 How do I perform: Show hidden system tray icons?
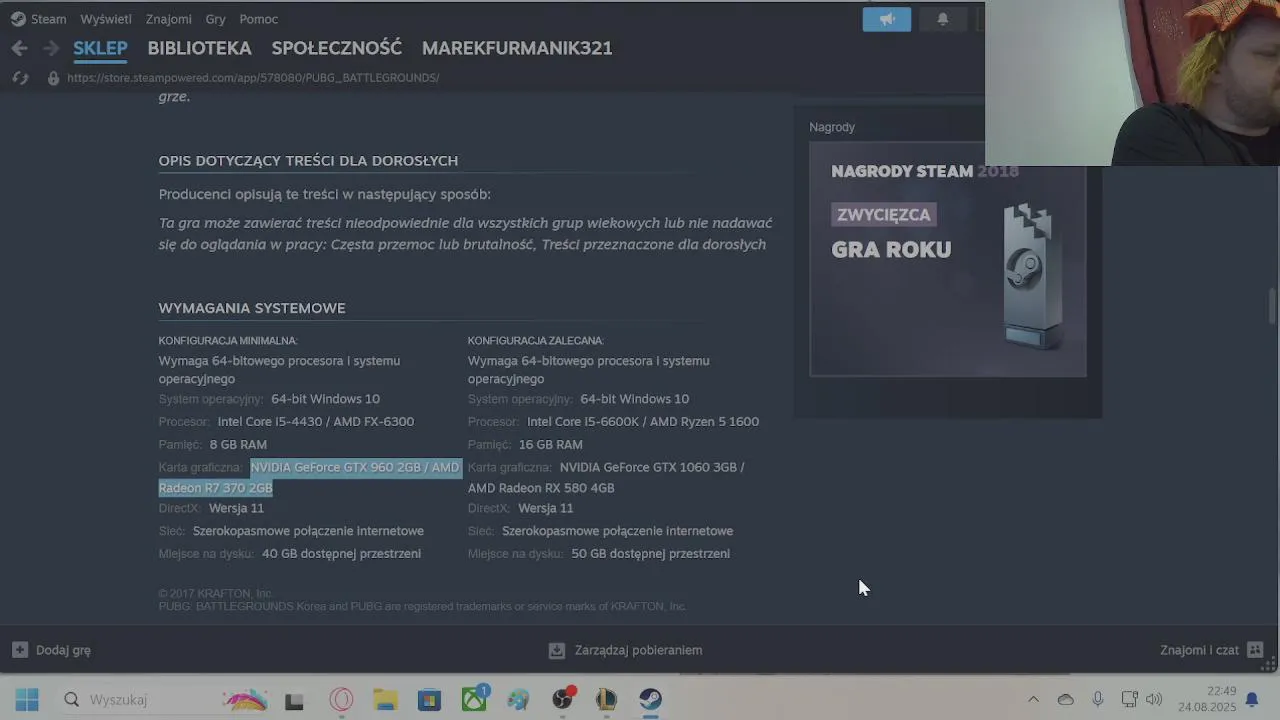[x=1033, y=700]
